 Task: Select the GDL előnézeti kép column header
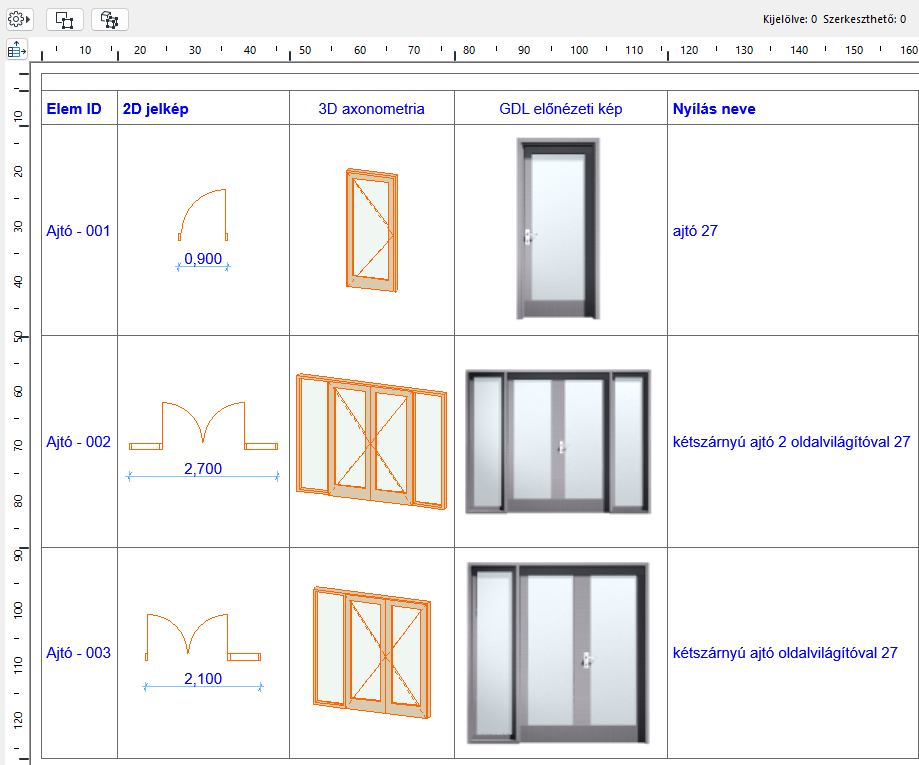click(x=560, y=108)
